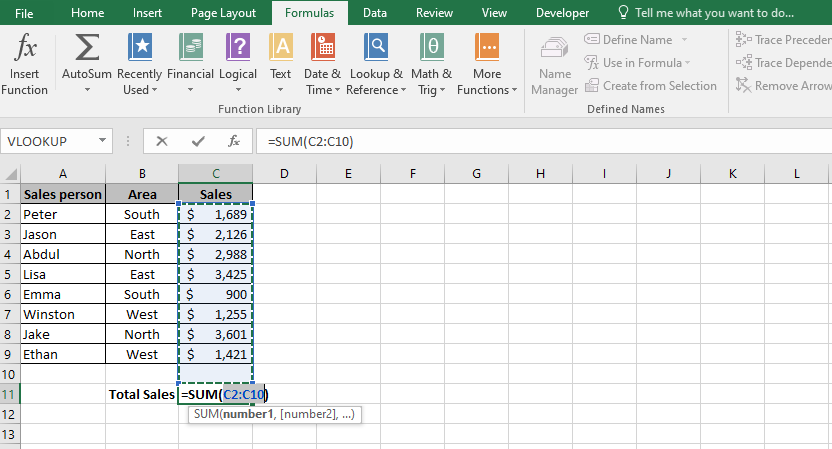Confirm the formula with the checkmark button

(198, 141)
